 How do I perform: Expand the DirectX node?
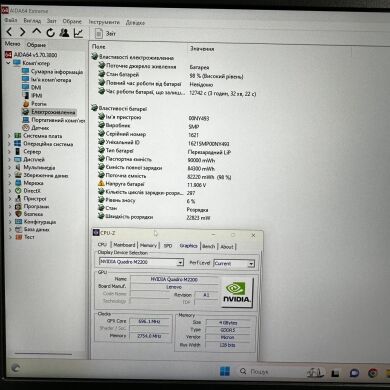click(9, 191)
